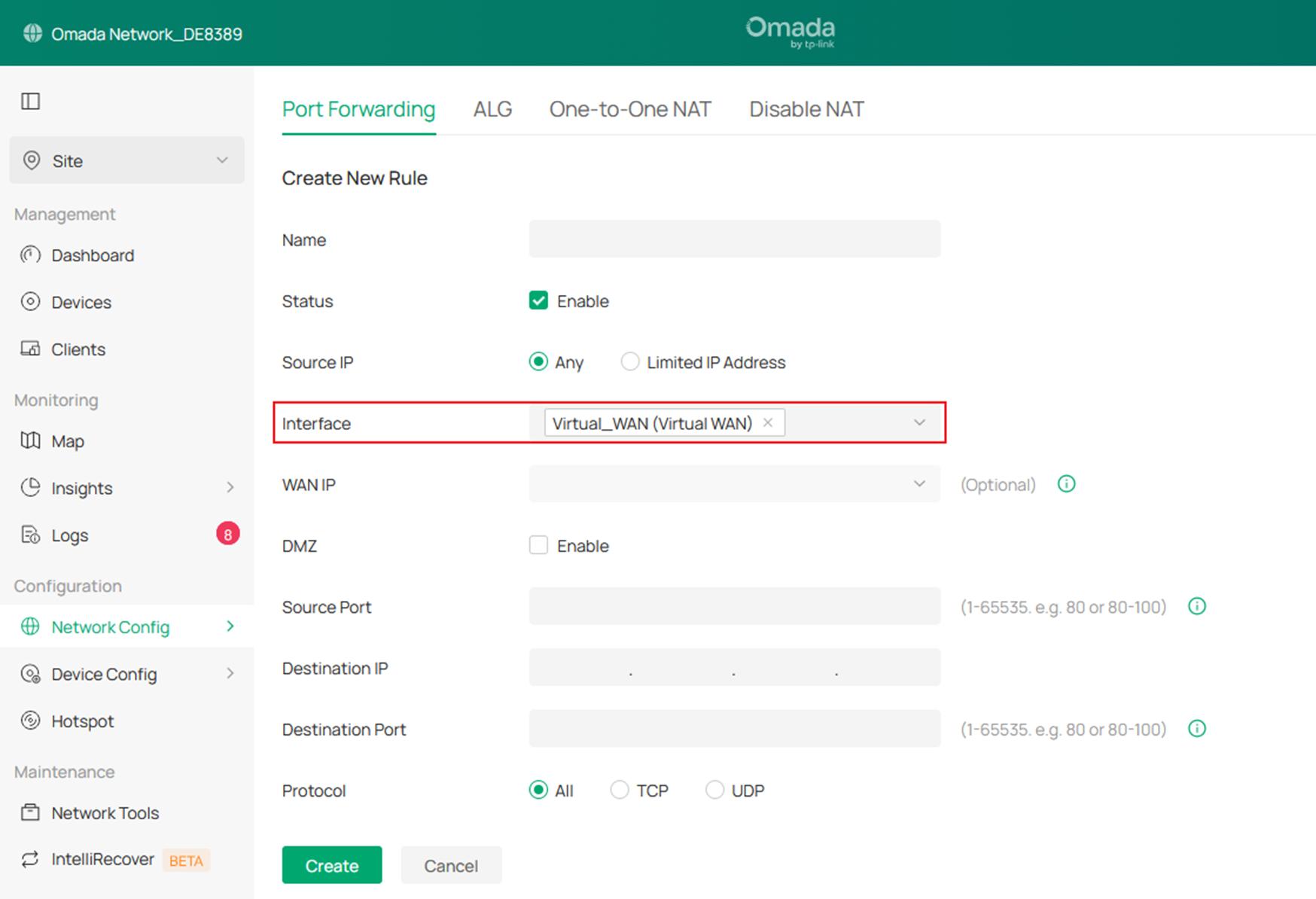Open the Clients page
The image size is (1316, 899).
78,349
